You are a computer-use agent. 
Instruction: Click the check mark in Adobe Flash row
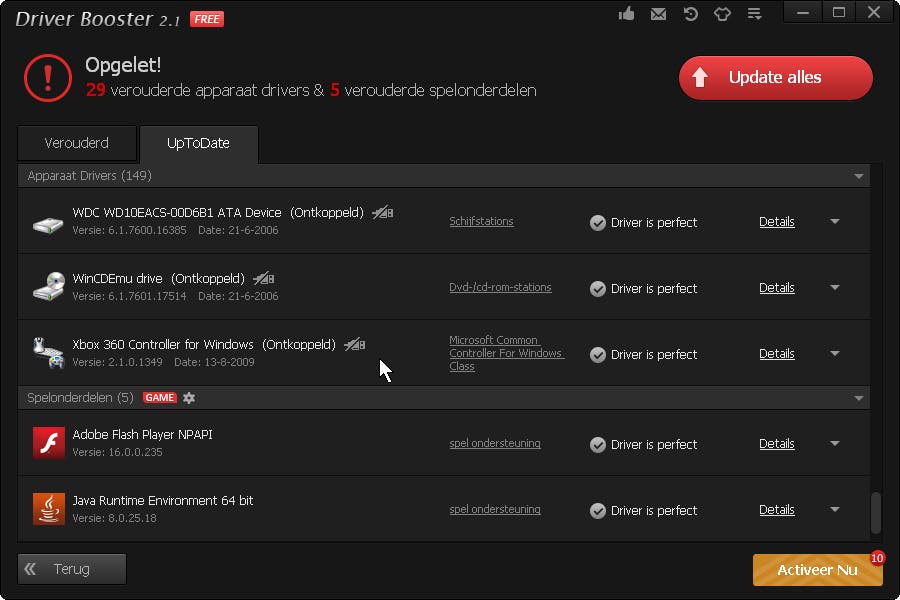[598, 445]
